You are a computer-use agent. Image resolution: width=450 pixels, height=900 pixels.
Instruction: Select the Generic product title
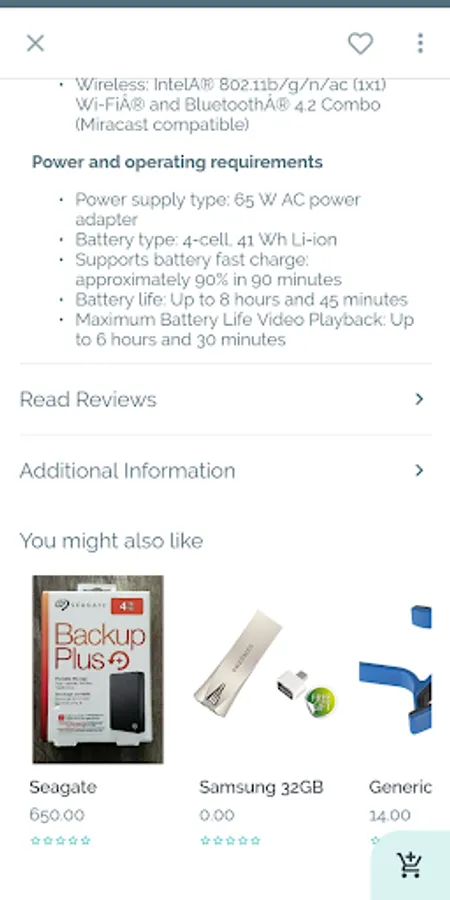click(x=400, y=787)
